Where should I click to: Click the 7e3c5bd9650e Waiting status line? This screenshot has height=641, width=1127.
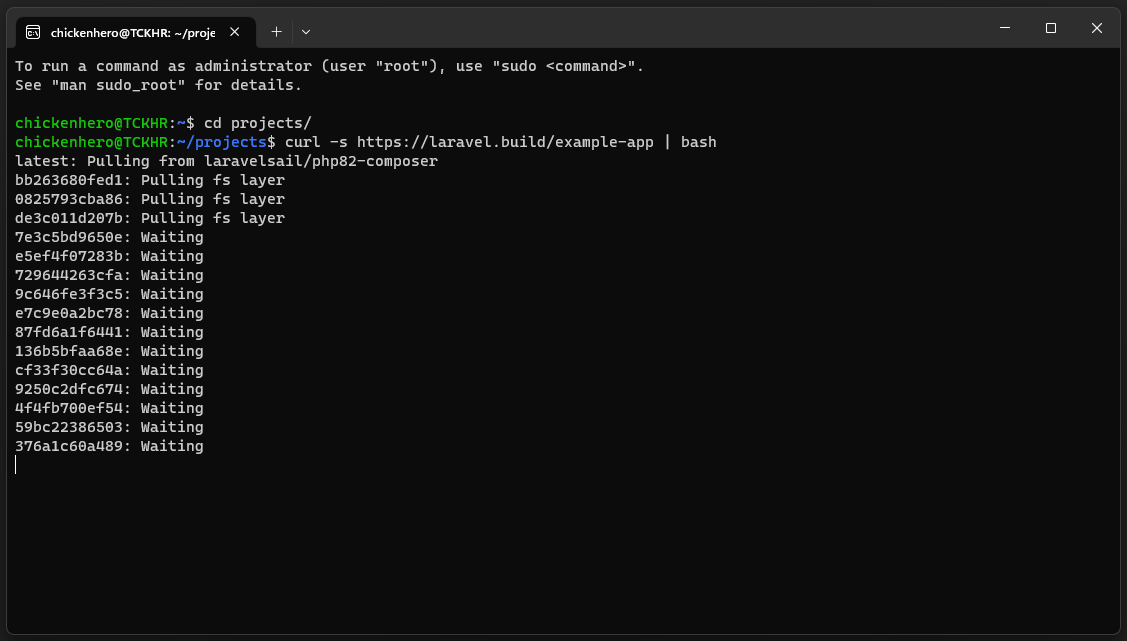coord(108,236)
